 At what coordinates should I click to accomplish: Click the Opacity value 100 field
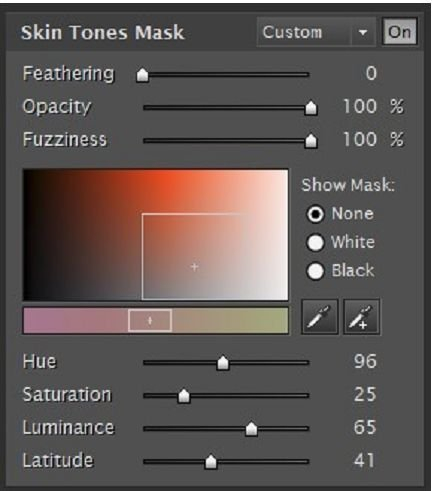coord(360,107)
